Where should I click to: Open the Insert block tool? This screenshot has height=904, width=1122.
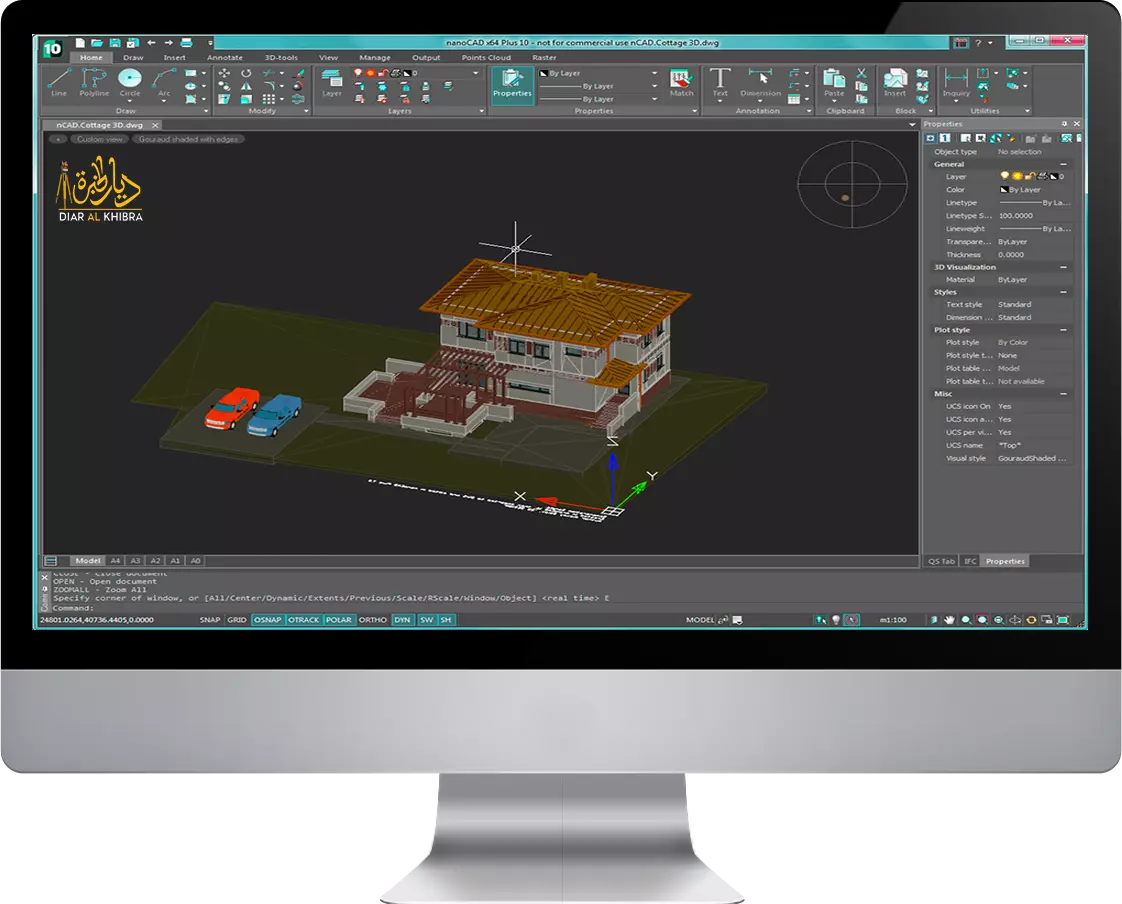pos(895,82)
